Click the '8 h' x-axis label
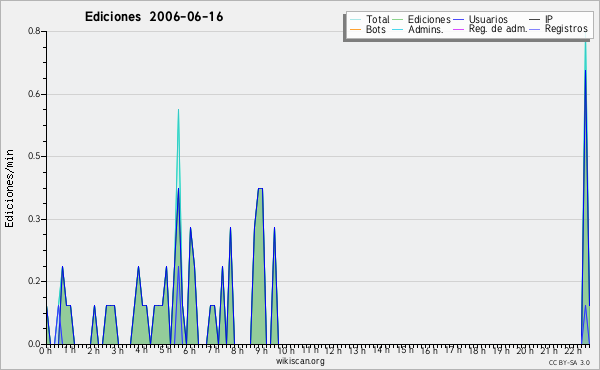The image size is (600, 370). tap(237, 351)
